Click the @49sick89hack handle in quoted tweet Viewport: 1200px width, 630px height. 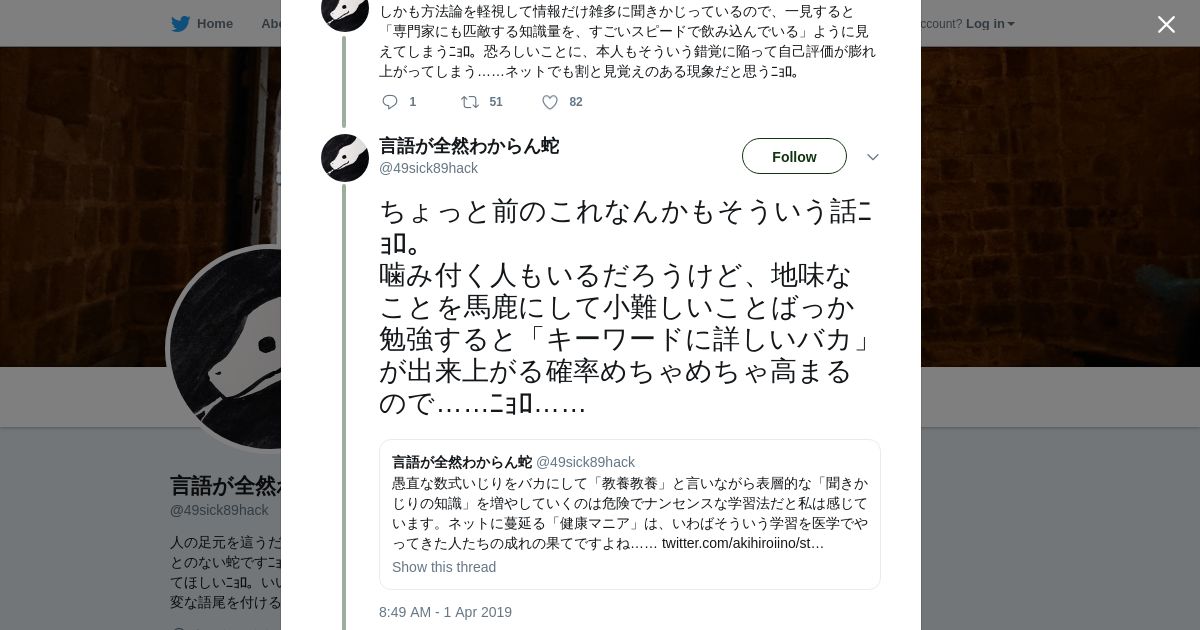coord(585,462)
